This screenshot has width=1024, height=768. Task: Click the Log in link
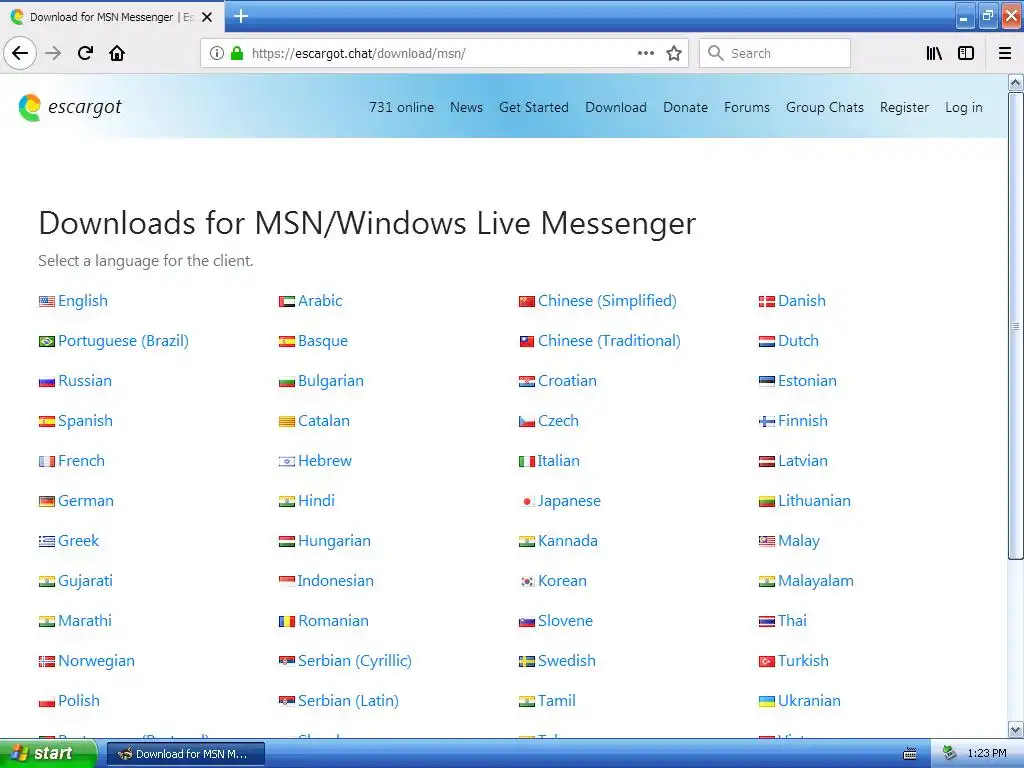[963, 107]
